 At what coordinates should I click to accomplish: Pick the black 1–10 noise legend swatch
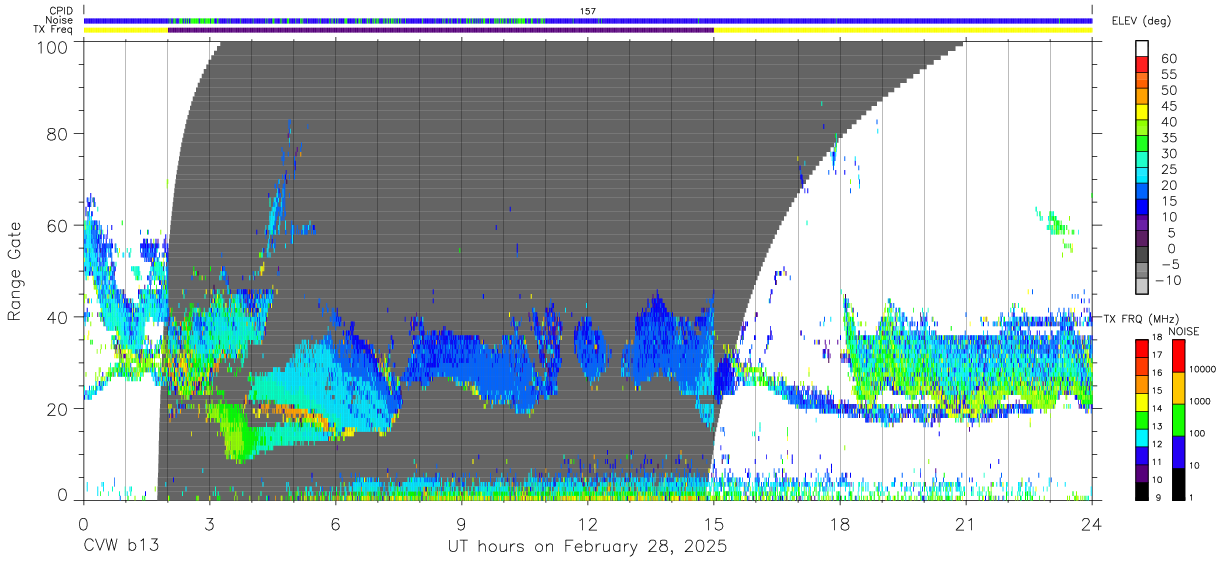1177,483
